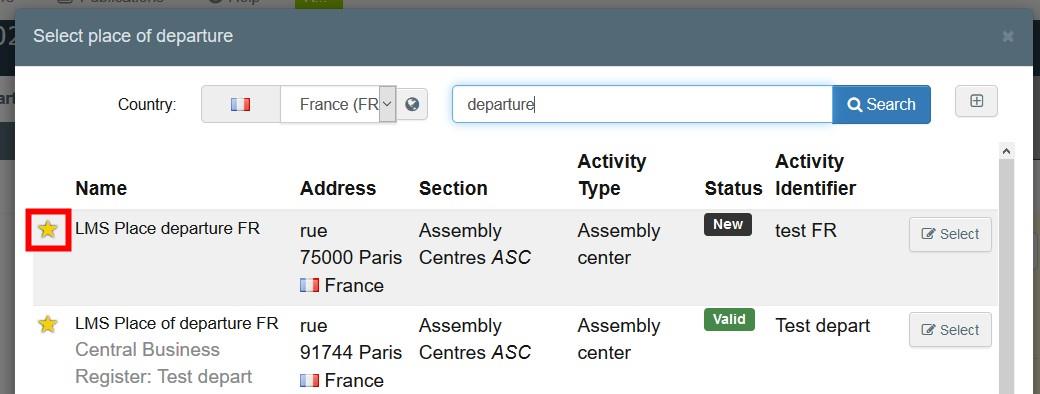Click the France flag in second row address
Viewport: 1040px width, 394px height.
tap(309, 380)
